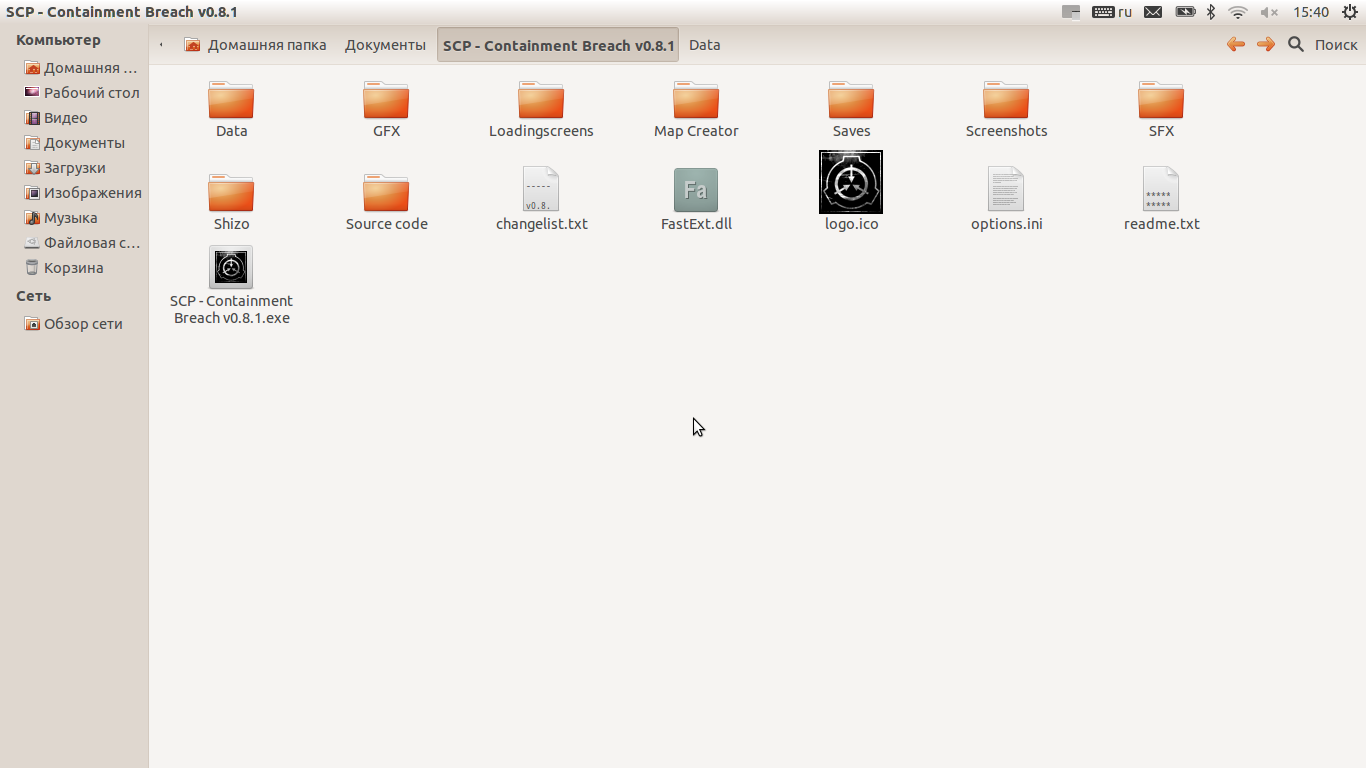The image size is (1366, 768).
Task: Select the Source code folder
Action: click(x=386, y=193)
